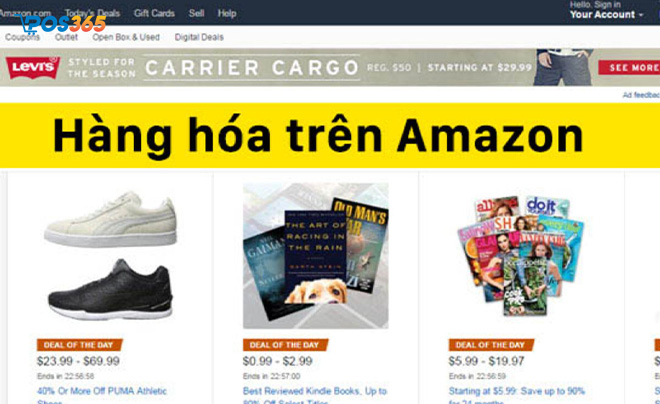Click the Carrier Cargo banner text
The image size is (660, 404).
[x=252, y=67]
